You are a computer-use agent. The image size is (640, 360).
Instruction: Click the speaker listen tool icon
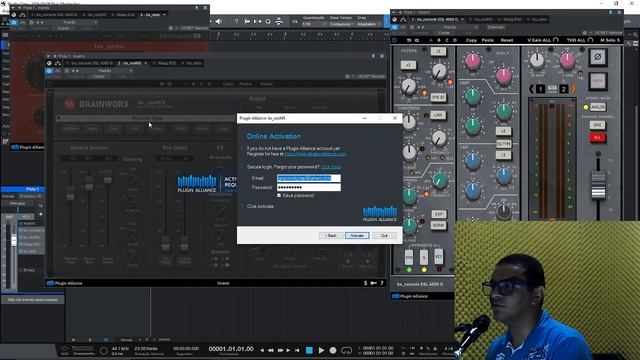click(218, 21)
